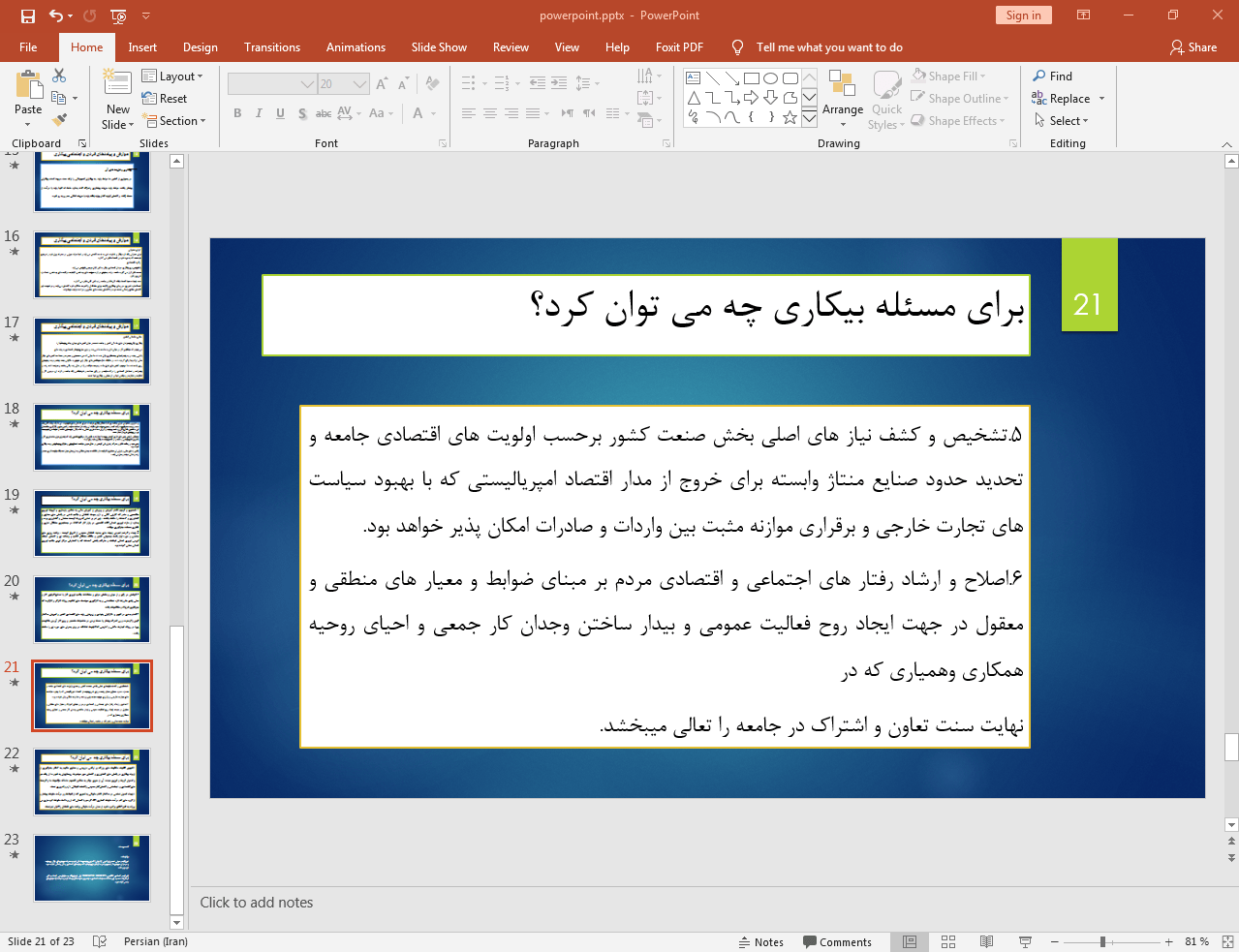Switch to Insert tab
Viewport: 1239px width, 952px height.
point(142,47)
